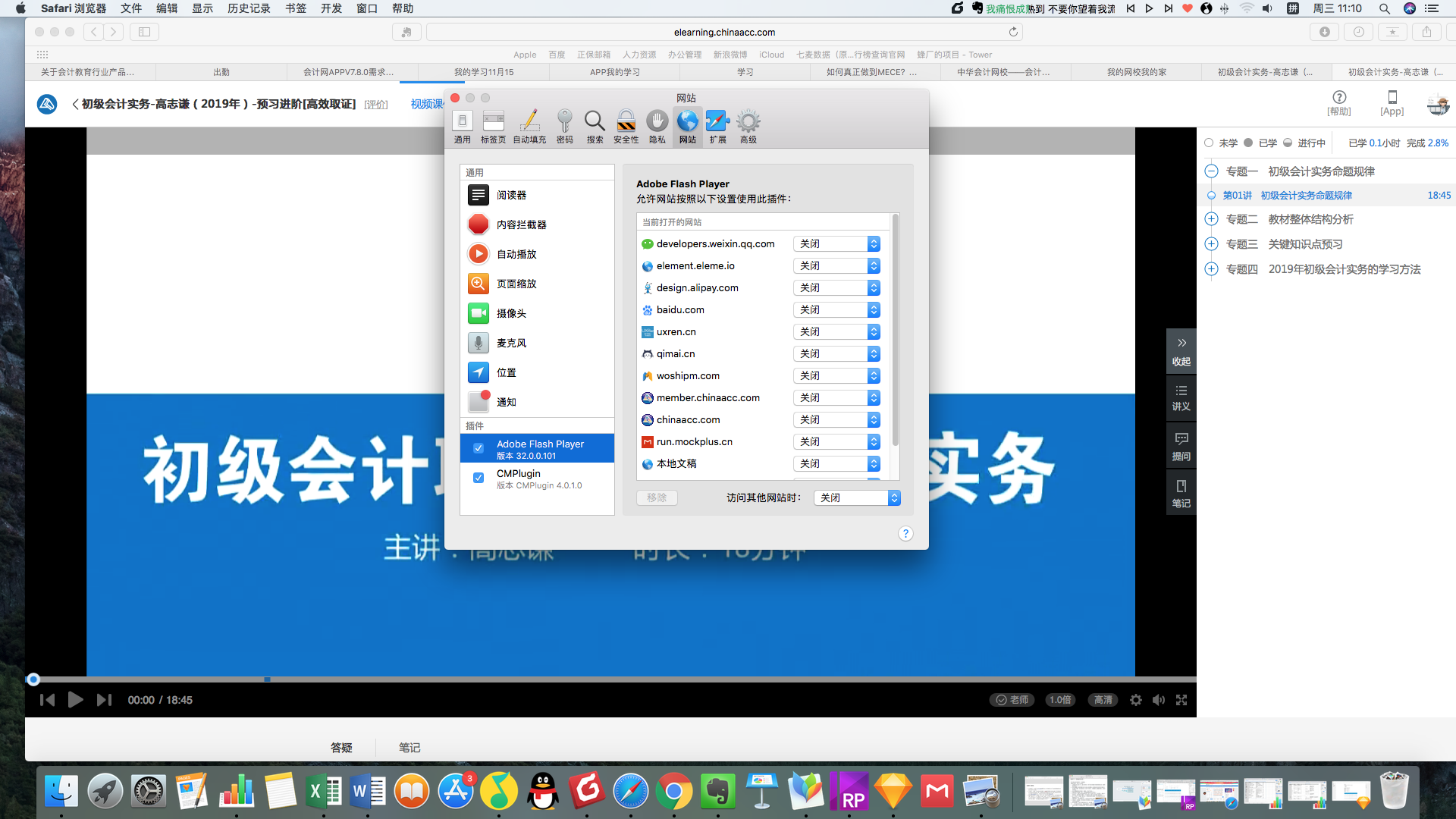Click the 高清 video quality button
Image resolution: width=1456 pixels, height=819 pixels.
[1103, 700]
